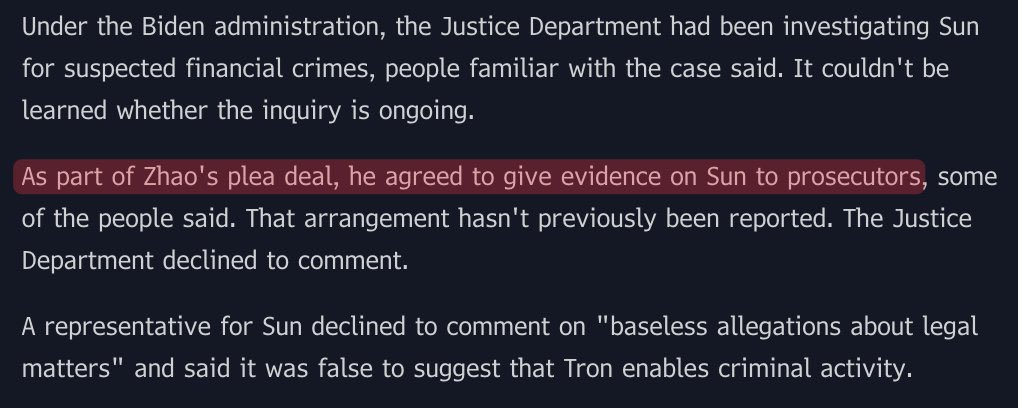This screenshot has height=408, width=1018.
Task: Click the red highlighted sentence about Zhao's plea deal
Action: [469, 177]
